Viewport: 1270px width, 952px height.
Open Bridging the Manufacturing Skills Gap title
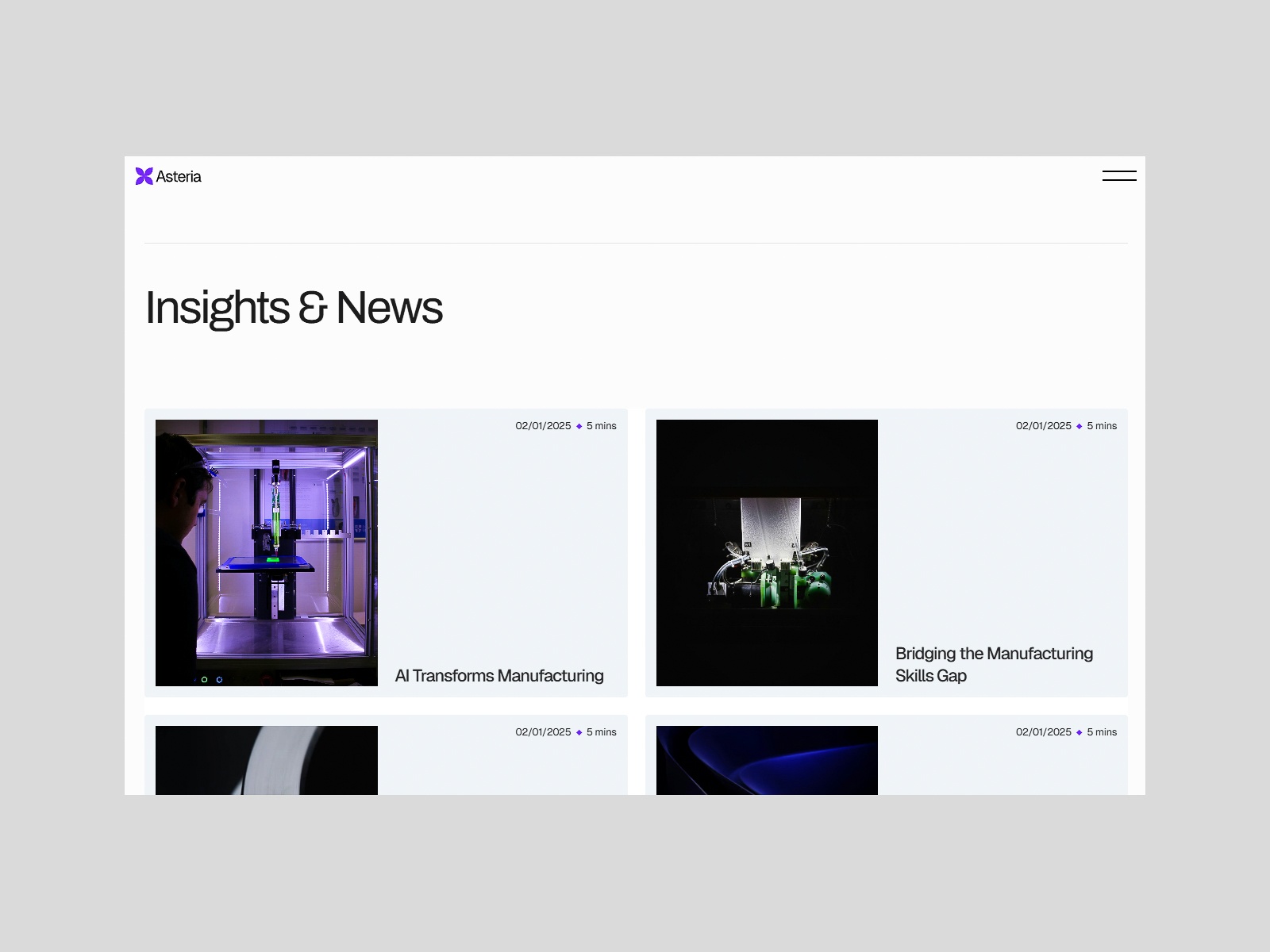(x=994, y=665)
